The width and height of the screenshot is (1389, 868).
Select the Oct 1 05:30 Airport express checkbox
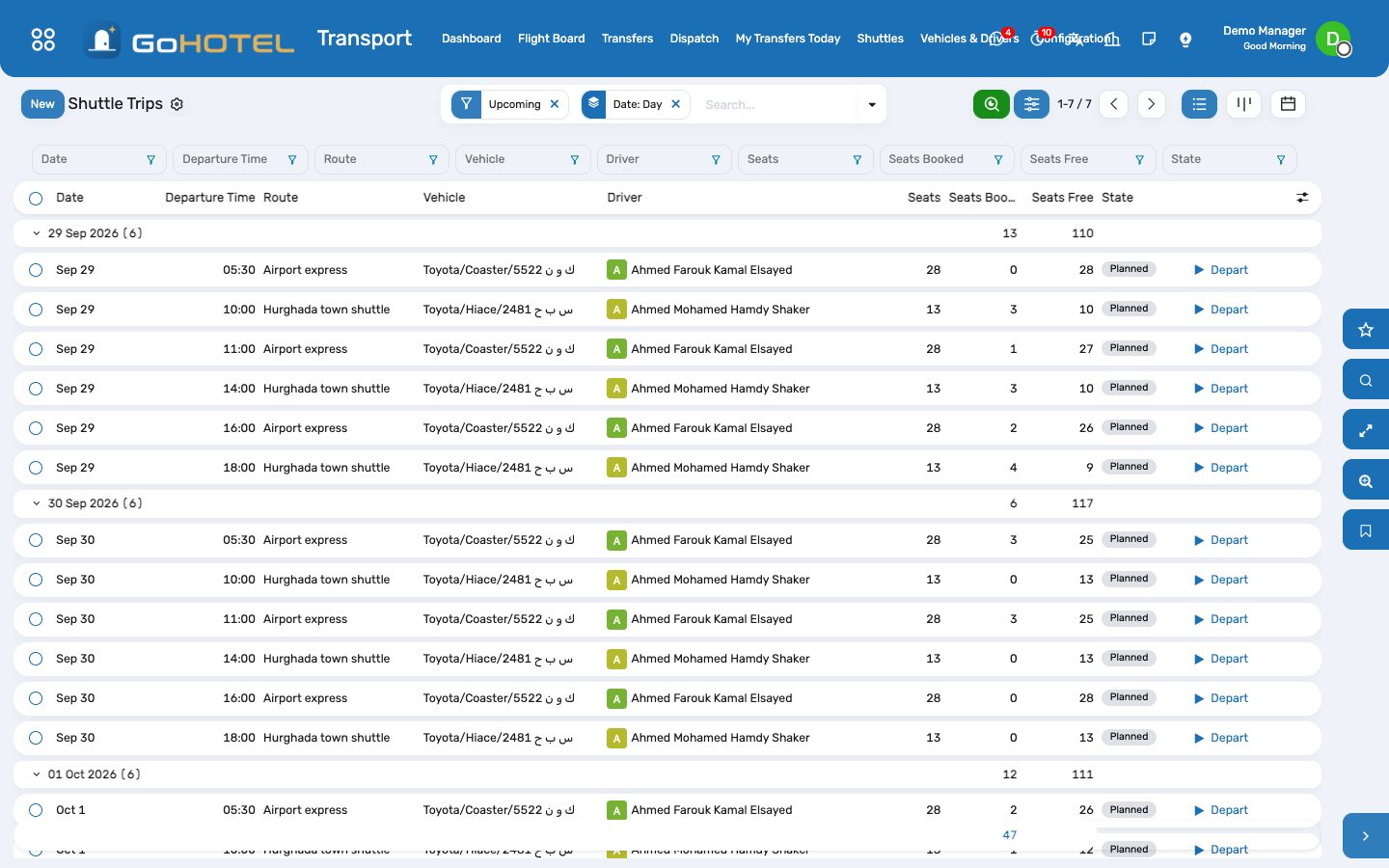36,810
